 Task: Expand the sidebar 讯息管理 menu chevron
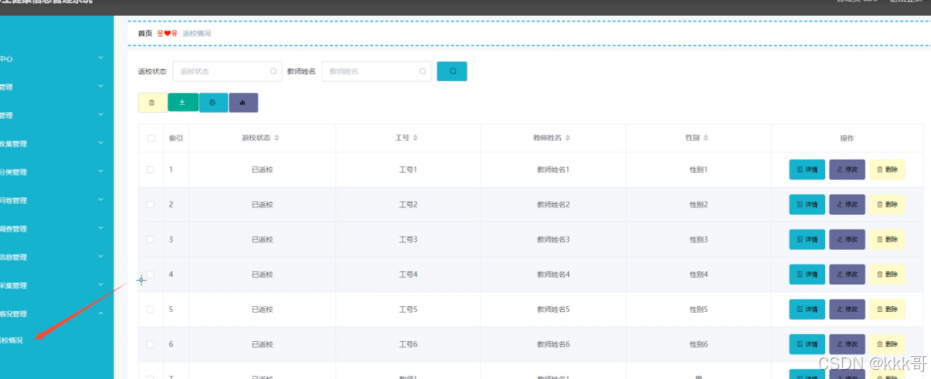click(100, 256)
